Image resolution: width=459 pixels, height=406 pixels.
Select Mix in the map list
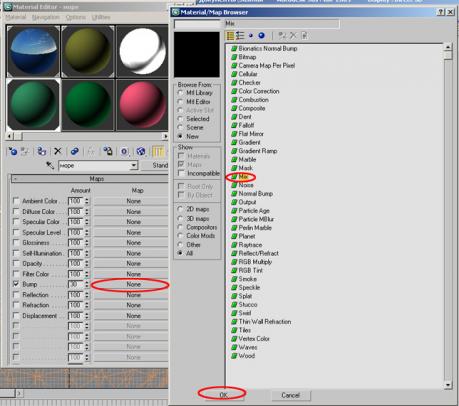coord(243,176)
